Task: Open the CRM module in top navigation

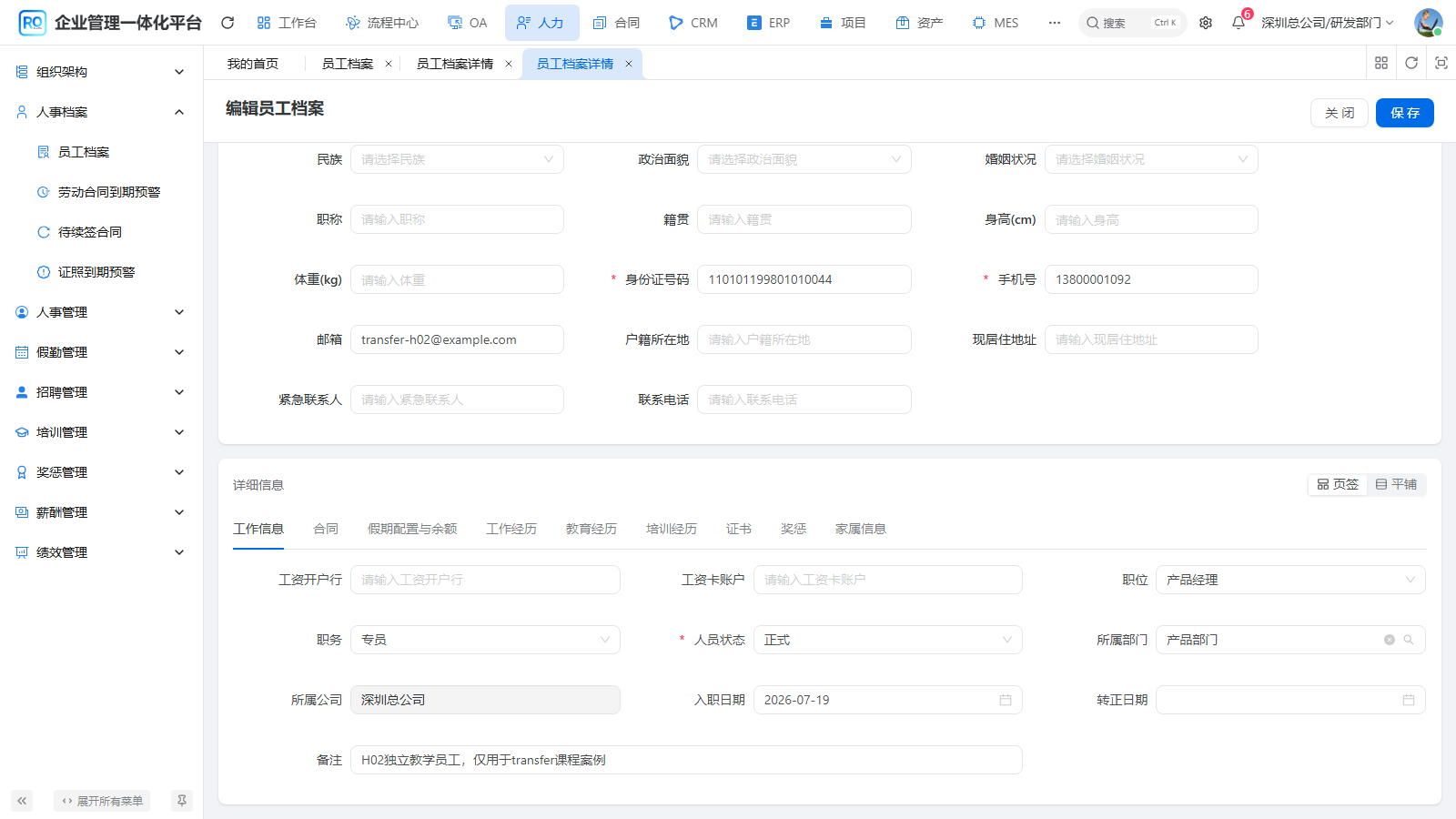Action: coord(693,23)
